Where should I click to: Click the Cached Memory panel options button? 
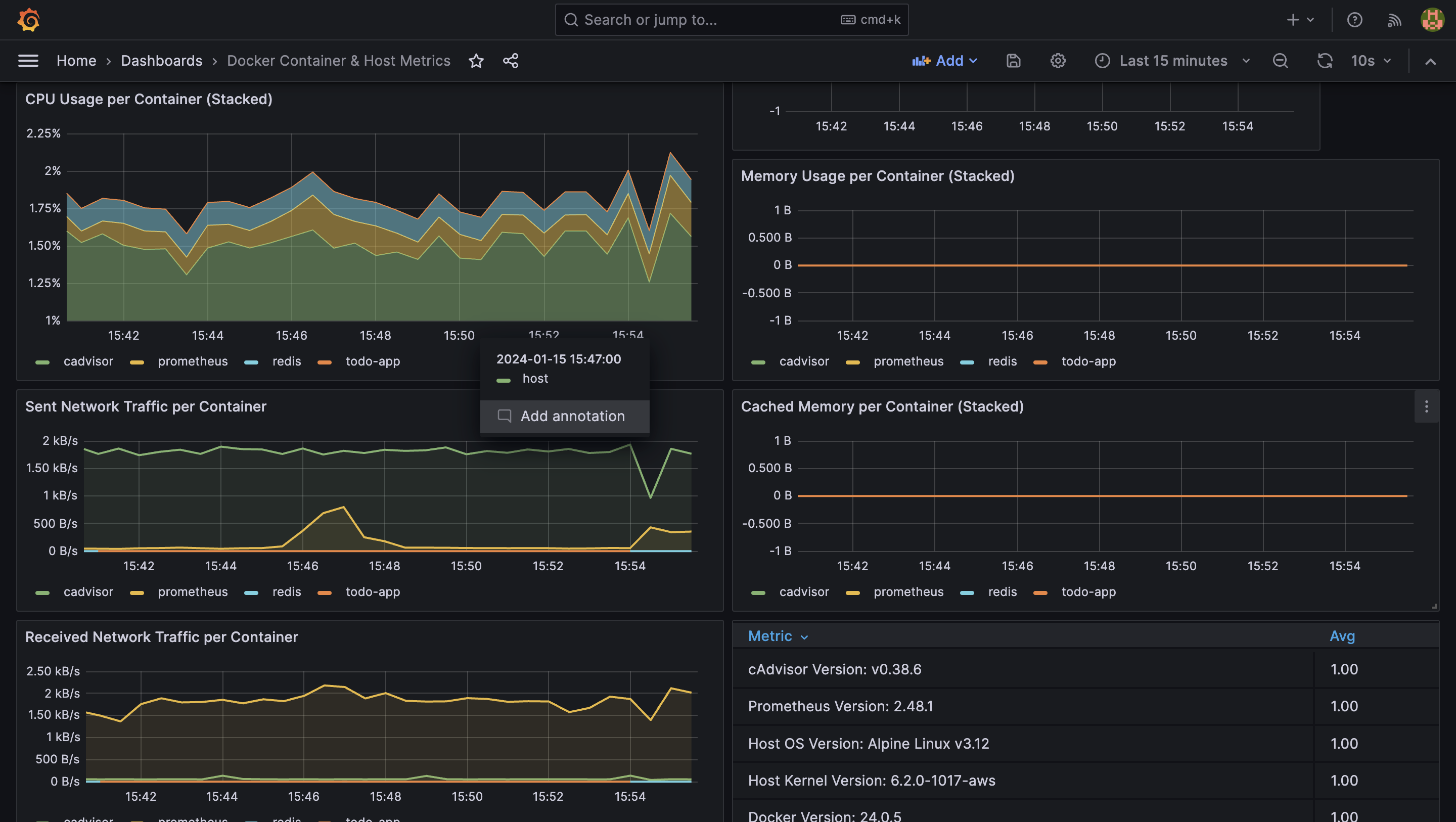click(1427, 406)
